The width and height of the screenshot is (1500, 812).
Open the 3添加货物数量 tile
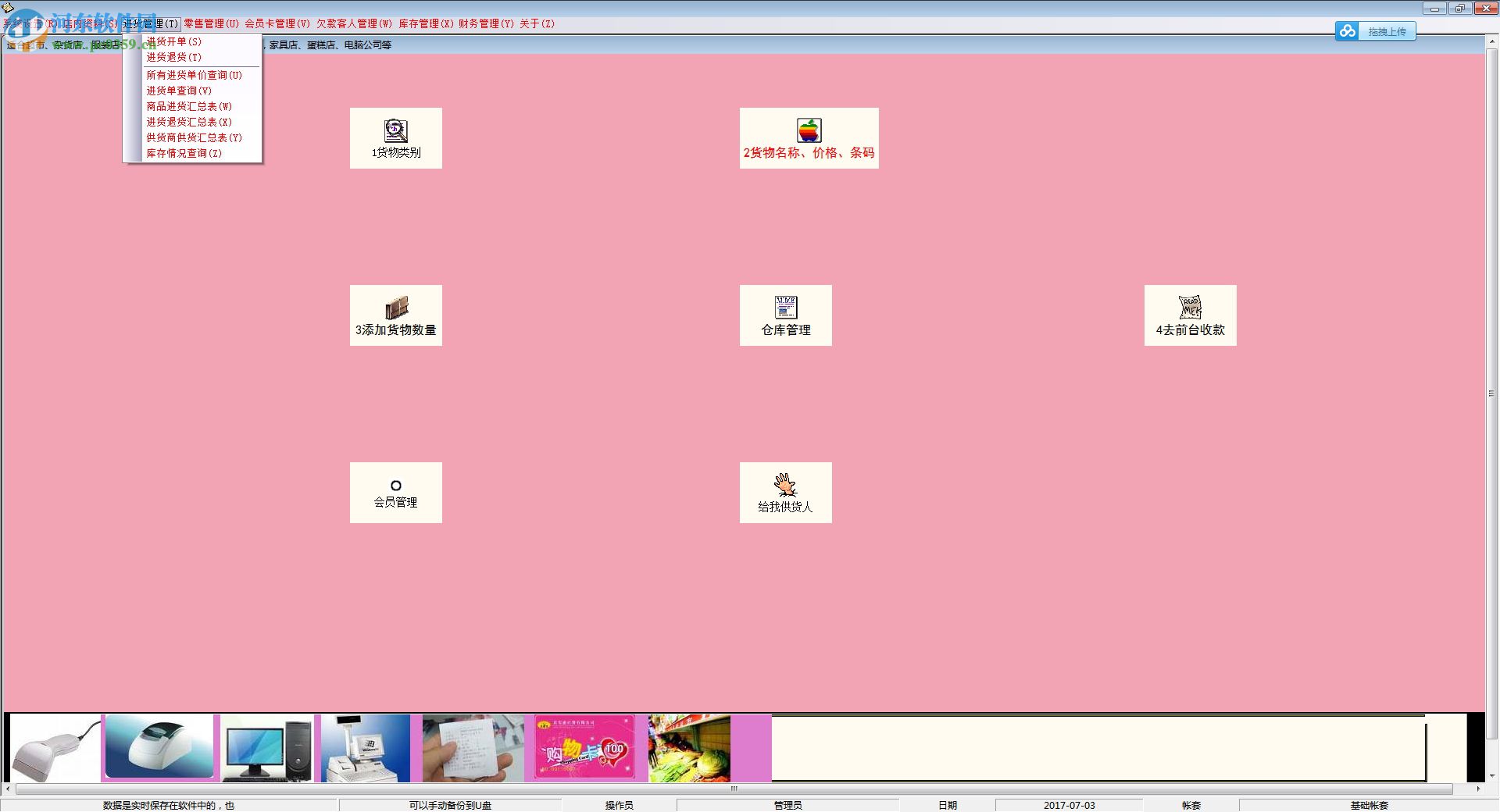coord(396,315)
